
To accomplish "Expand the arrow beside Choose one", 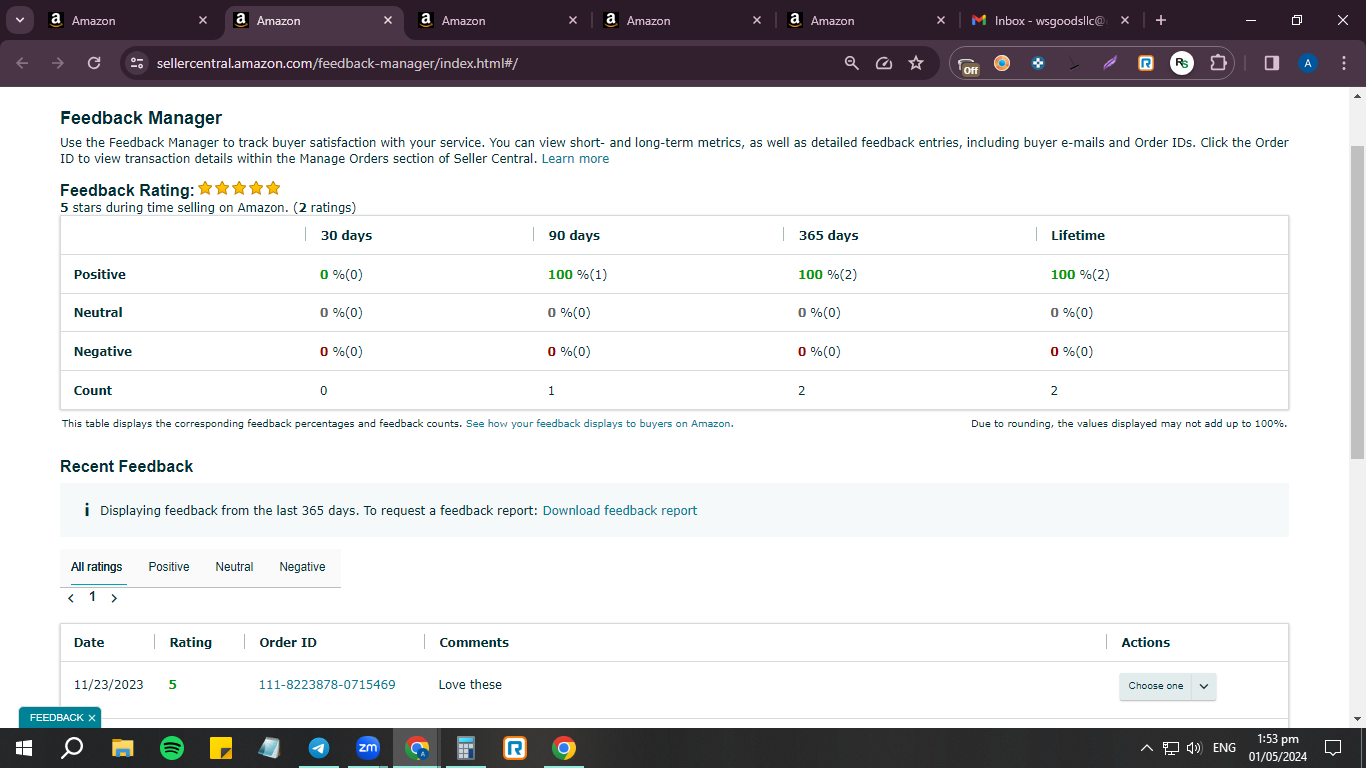I will [1204, 686].
